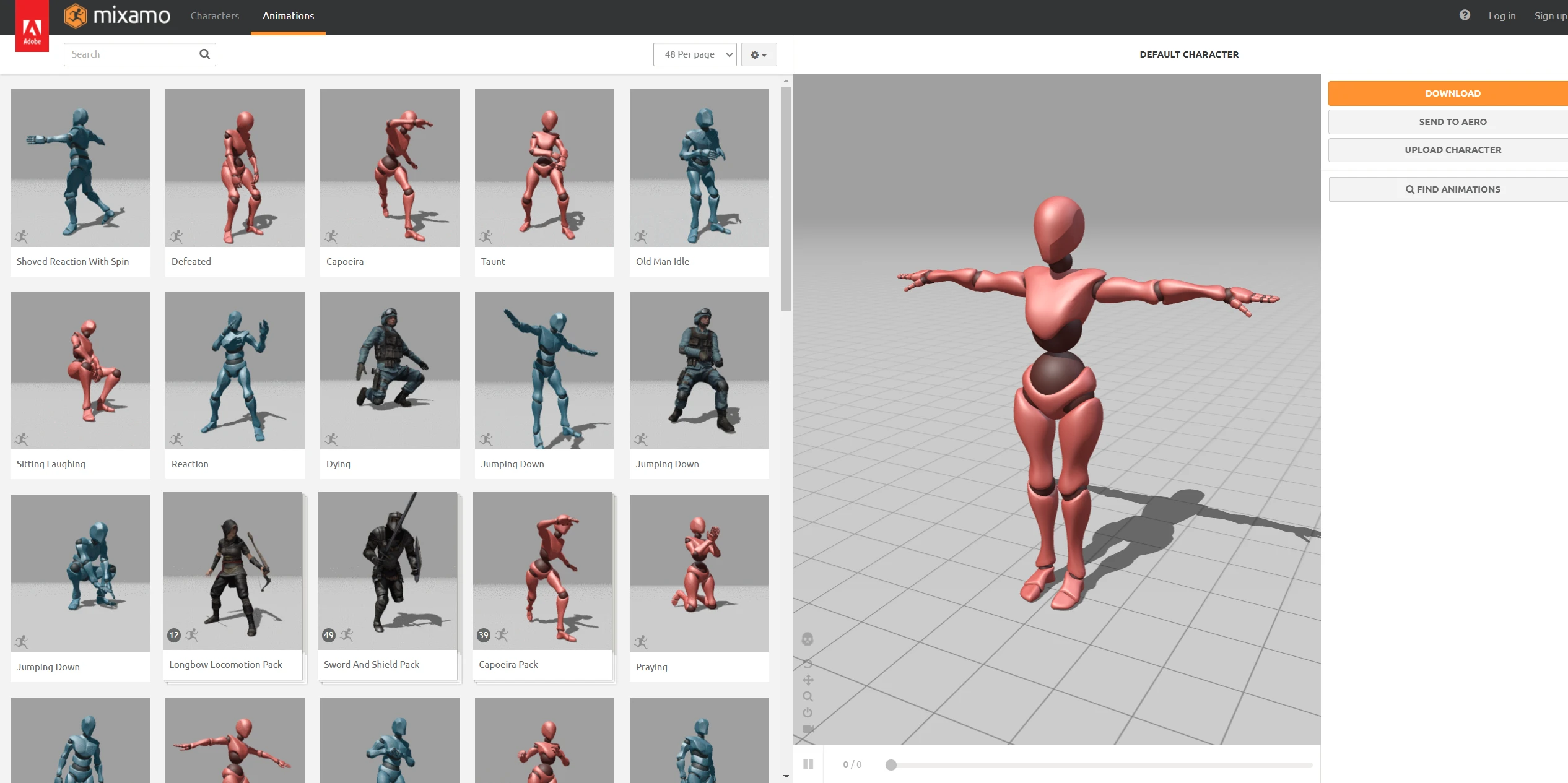This screenshot has width=1568, height=783.
Task: Toggle skeleton view skull icon
Action: point(808,639)
